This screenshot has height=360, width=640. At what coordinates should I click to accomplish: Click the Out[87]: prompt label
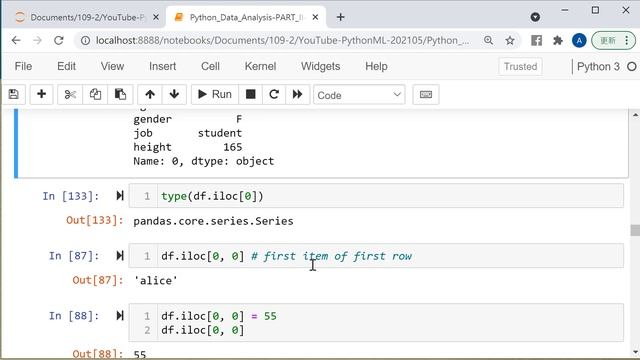point(98,280)
